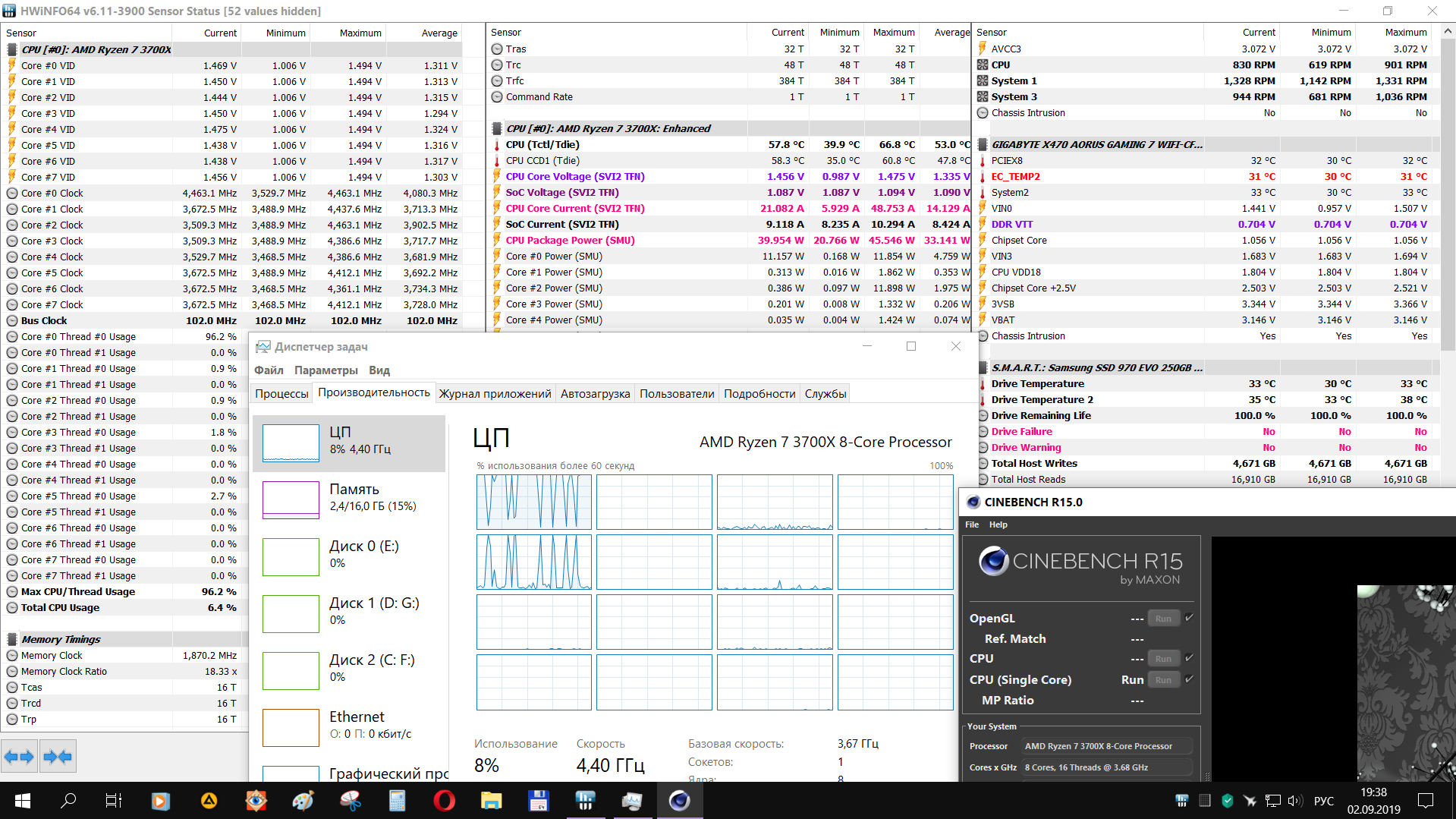Click the Sensor column header in middle pane
The image size is (1456, 819).
tap(617, 33)
